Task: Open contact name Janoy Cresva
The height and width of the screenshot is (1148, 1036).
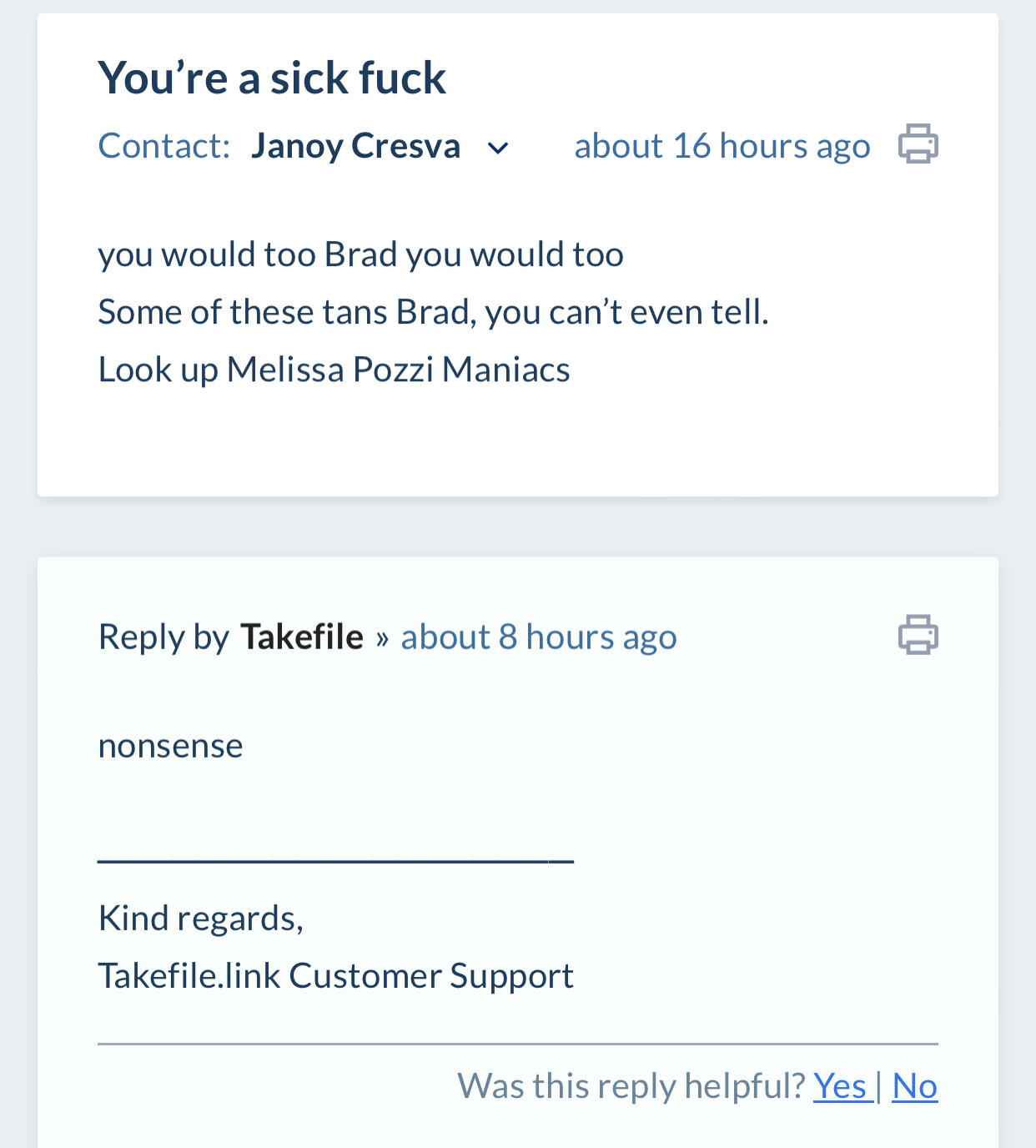Action: point(355,146)
